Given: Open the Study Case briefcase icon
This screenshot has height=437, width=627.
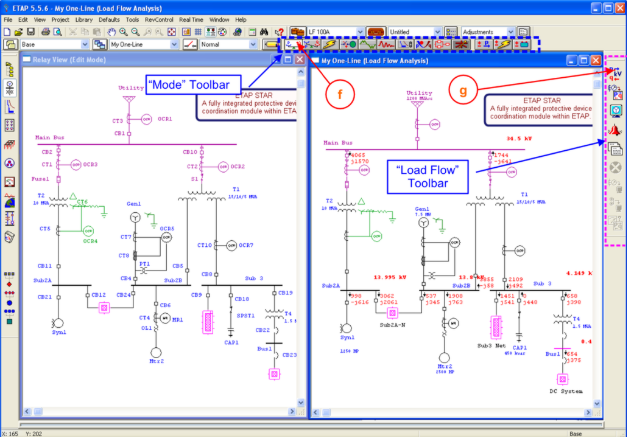Looking at the screenshot, I should tap(298, 32).
